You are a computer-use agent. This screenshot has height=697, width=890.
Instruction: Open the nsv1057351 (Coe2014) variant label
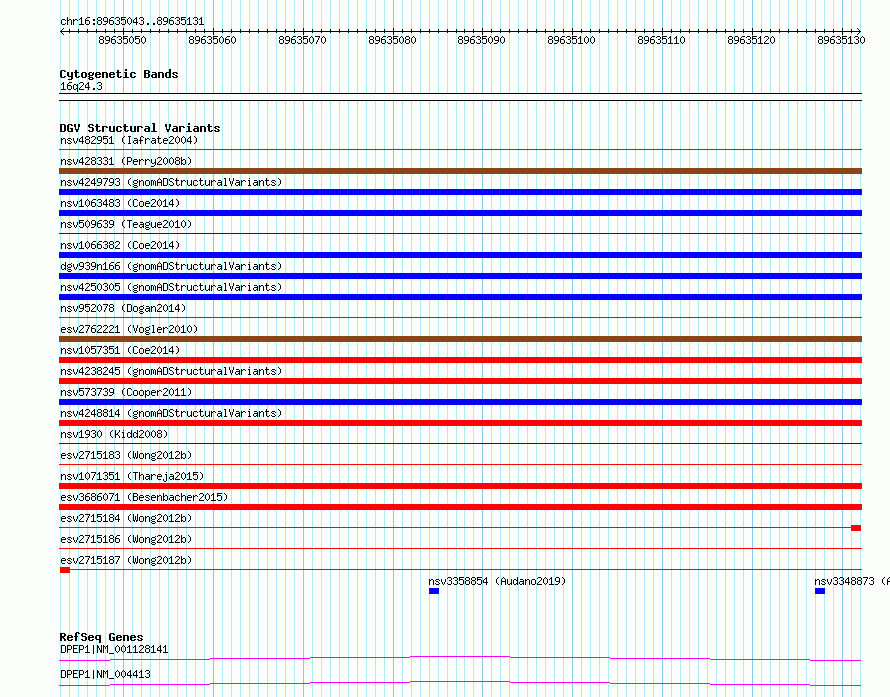point(120,350)
